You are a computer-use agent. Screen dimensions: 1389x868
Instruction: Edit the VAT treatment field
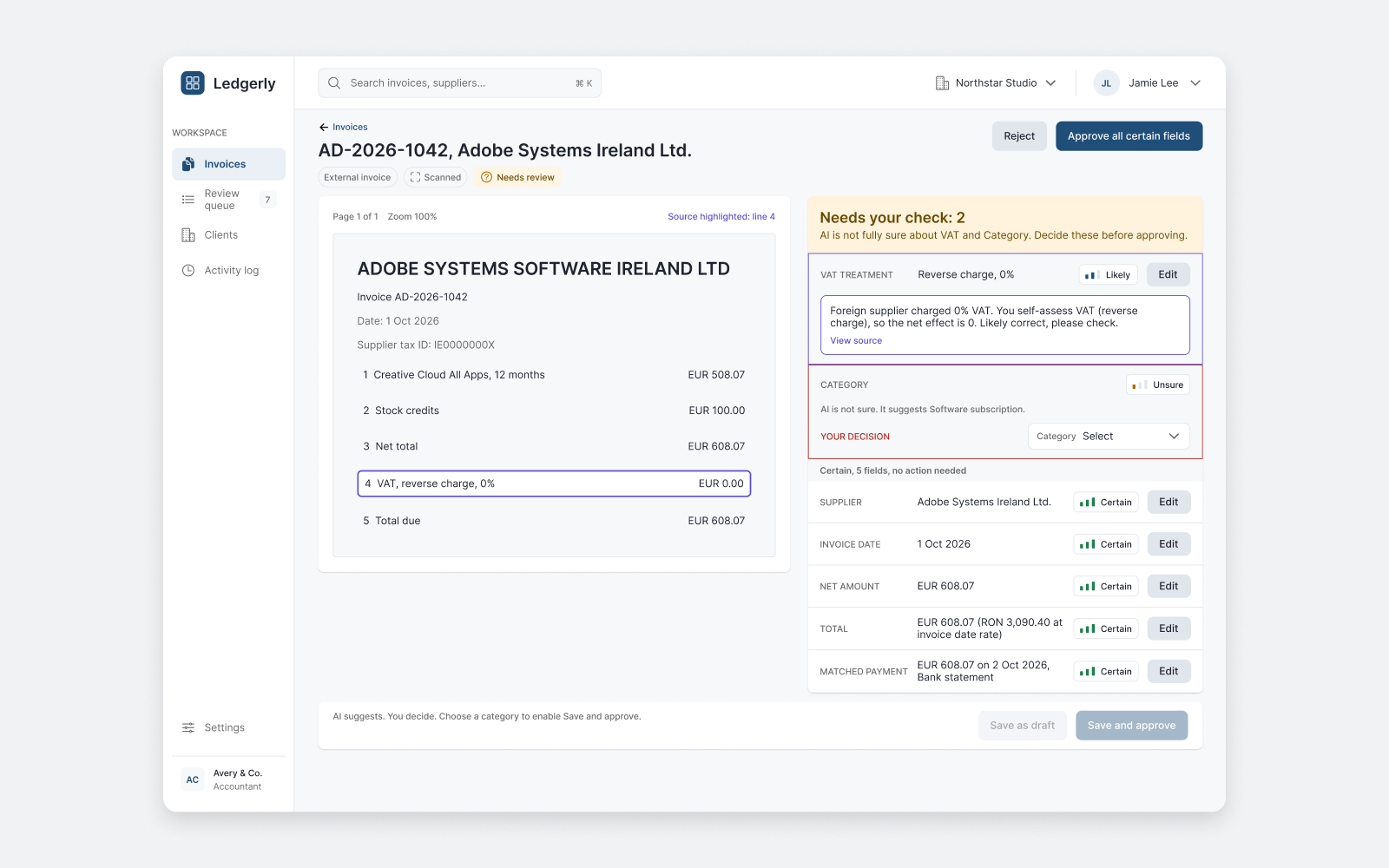point(1168,274)
